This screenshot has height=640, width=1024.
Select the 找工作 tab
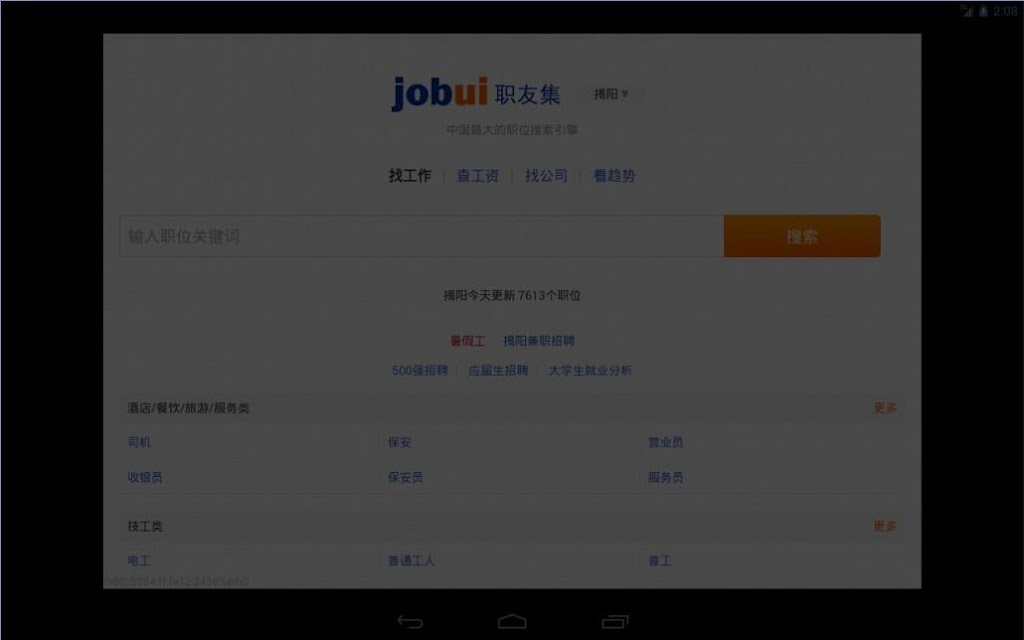click(x=409, y=175)
